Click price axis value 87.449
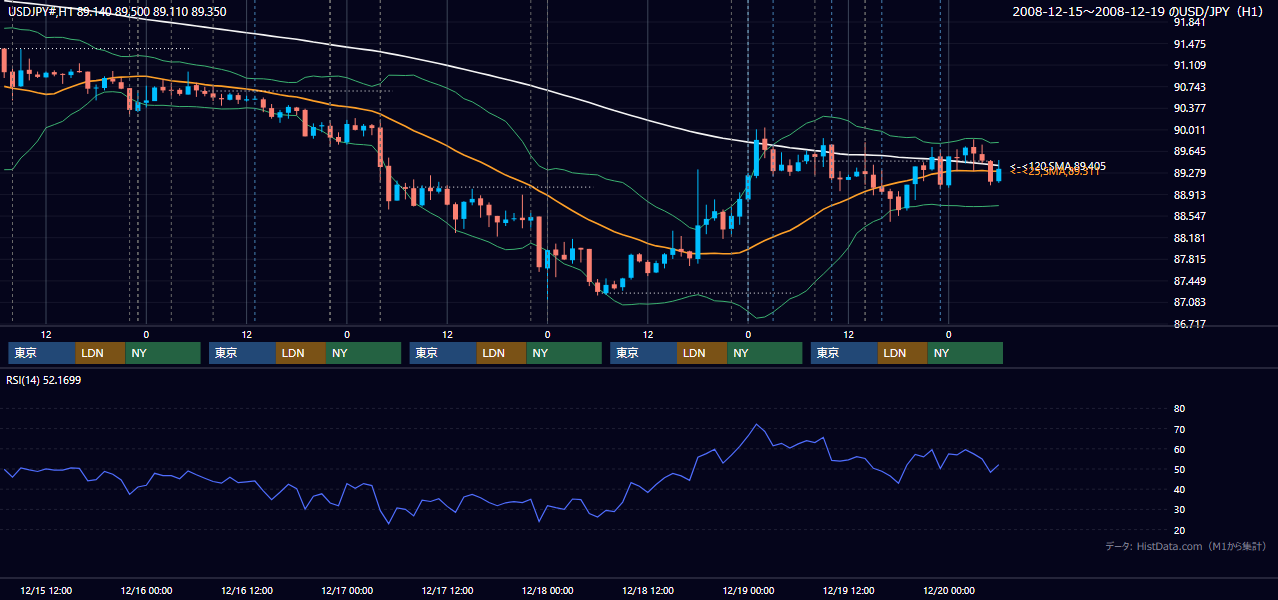The image size is (1278, 600). click(1189, 281)
